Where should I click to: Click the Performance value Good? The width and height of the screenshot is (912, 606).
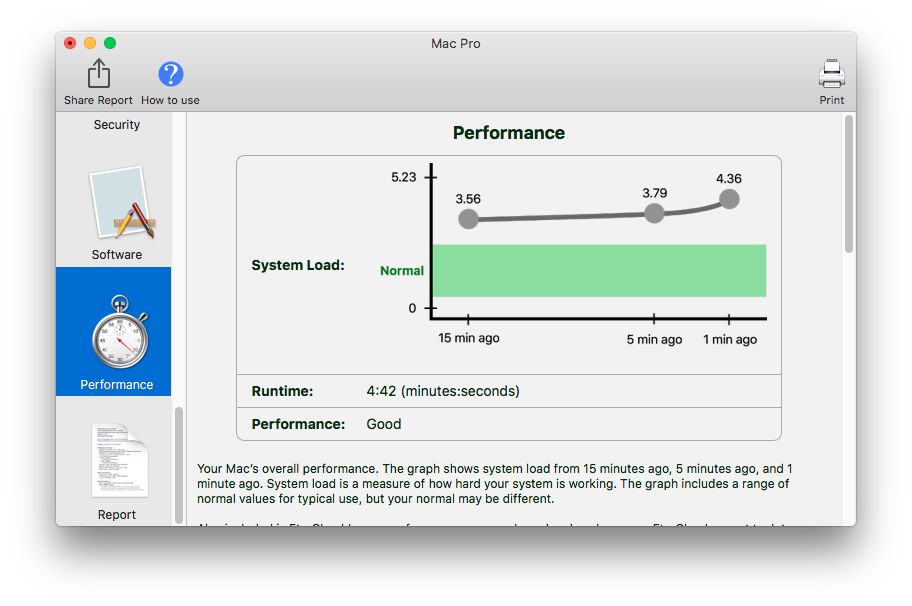click(384, 424)
